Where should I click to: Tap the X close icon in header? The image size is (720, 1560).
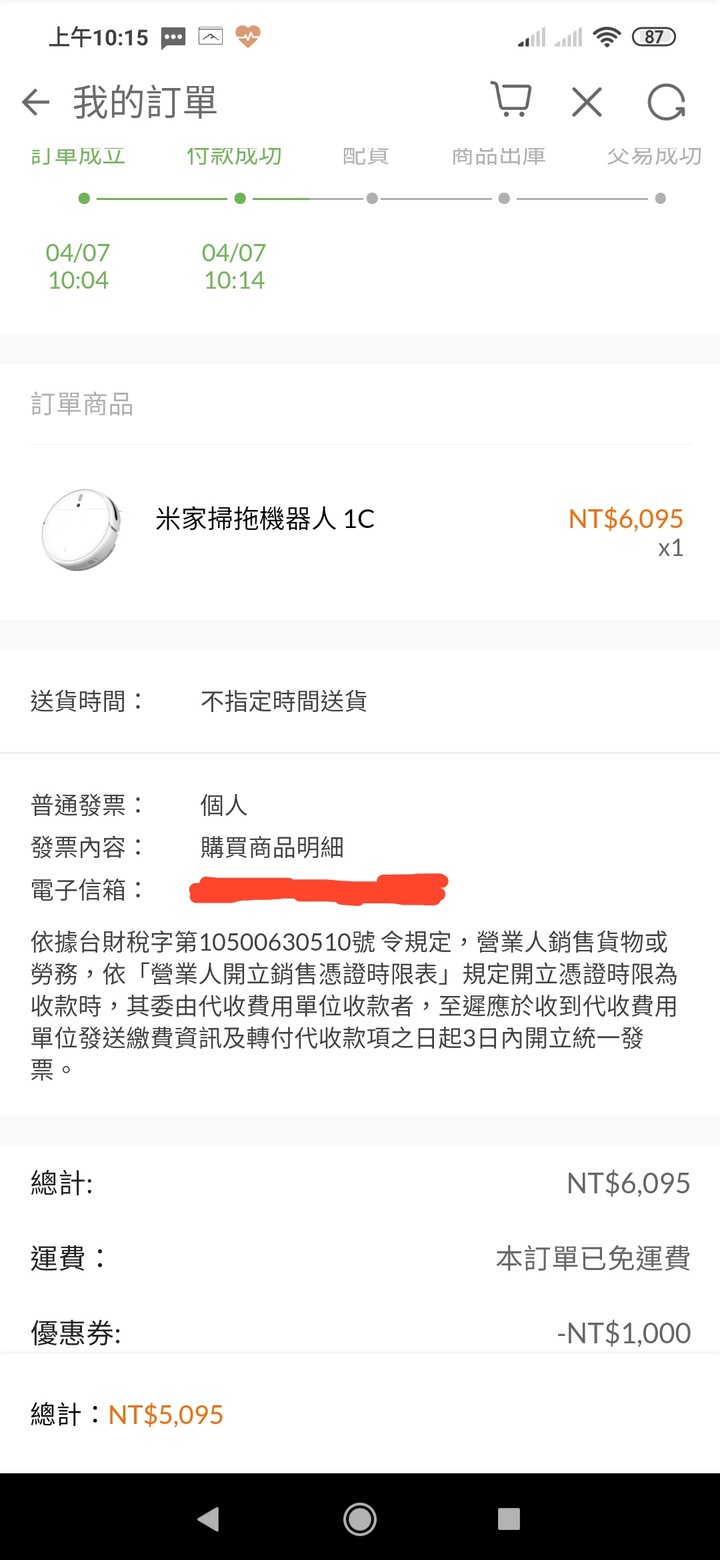[x=587, y=102]
